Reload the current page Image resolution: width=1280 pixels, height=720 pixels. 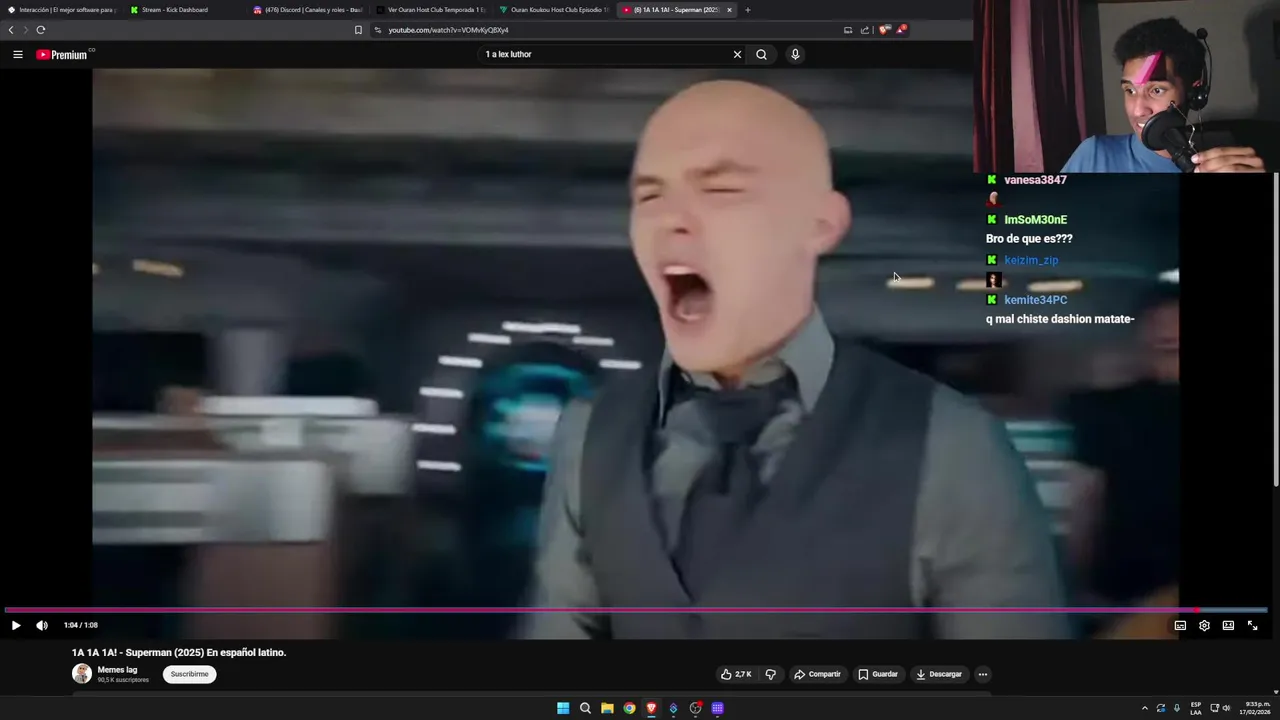[41, 30]
